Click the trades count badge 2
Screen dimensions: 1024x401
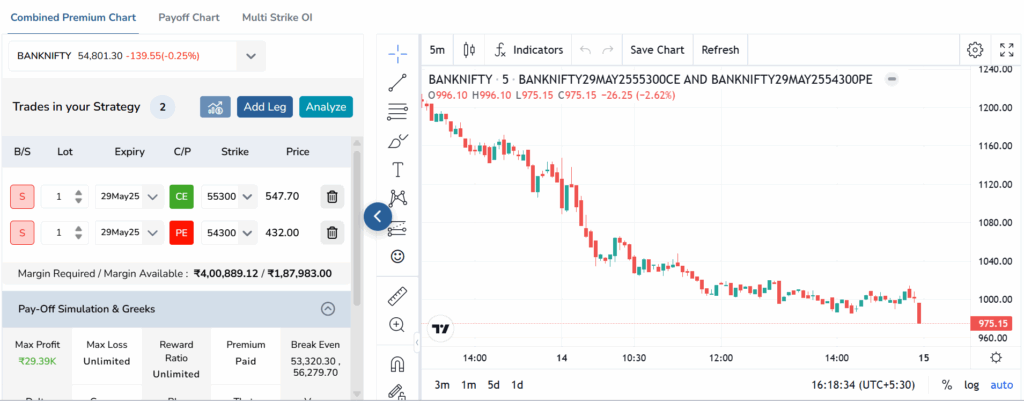[163, 107]
